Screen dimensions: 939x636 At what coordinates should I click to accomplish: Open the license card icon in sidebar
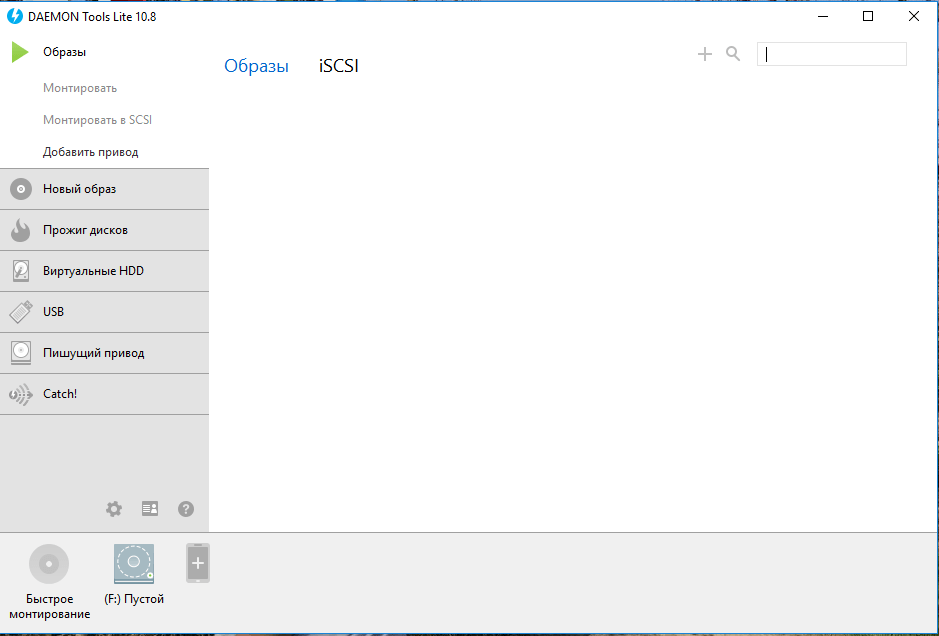tap(150, 509)
